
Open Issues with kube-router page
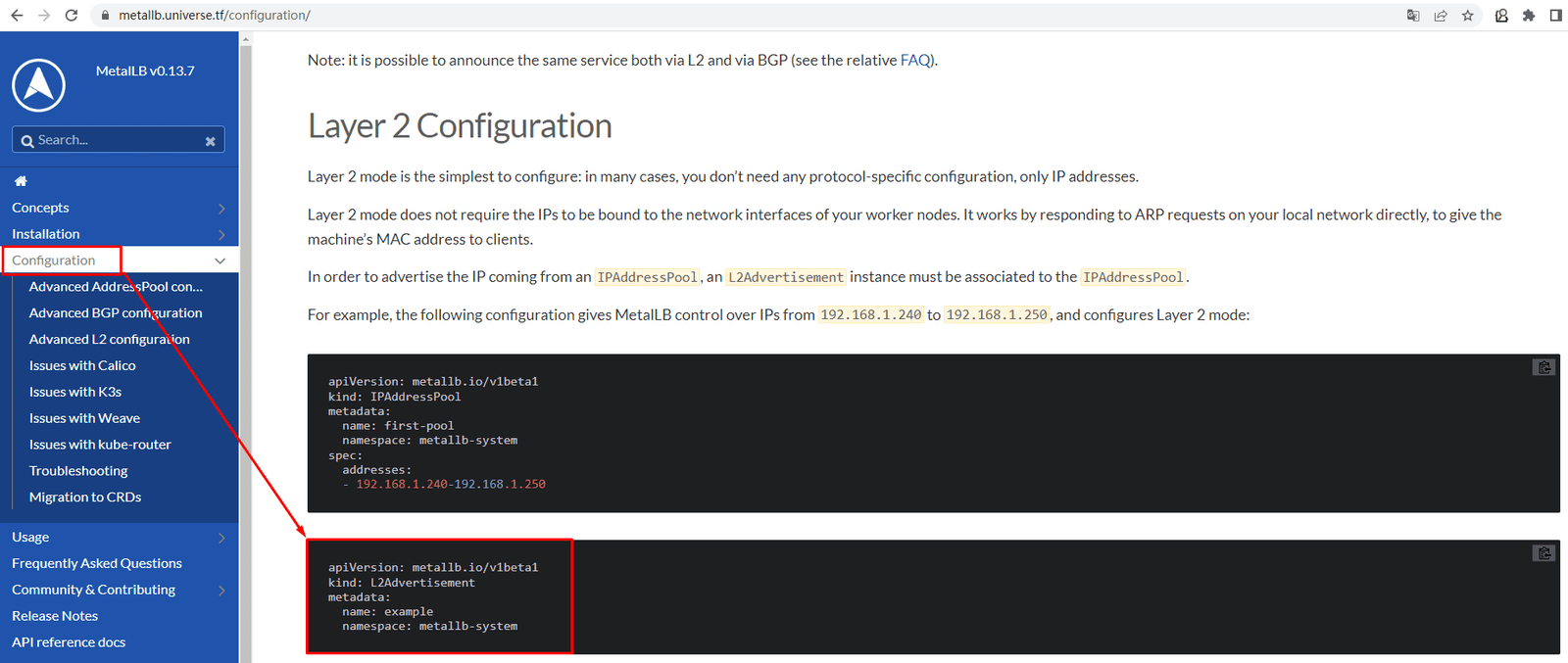point(100,445)
